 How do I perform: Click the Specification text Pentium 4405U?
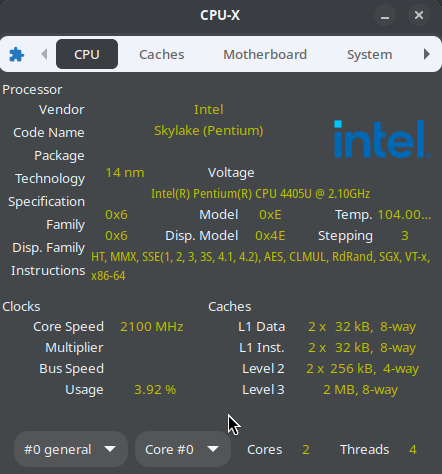click(x=260, y=194)
